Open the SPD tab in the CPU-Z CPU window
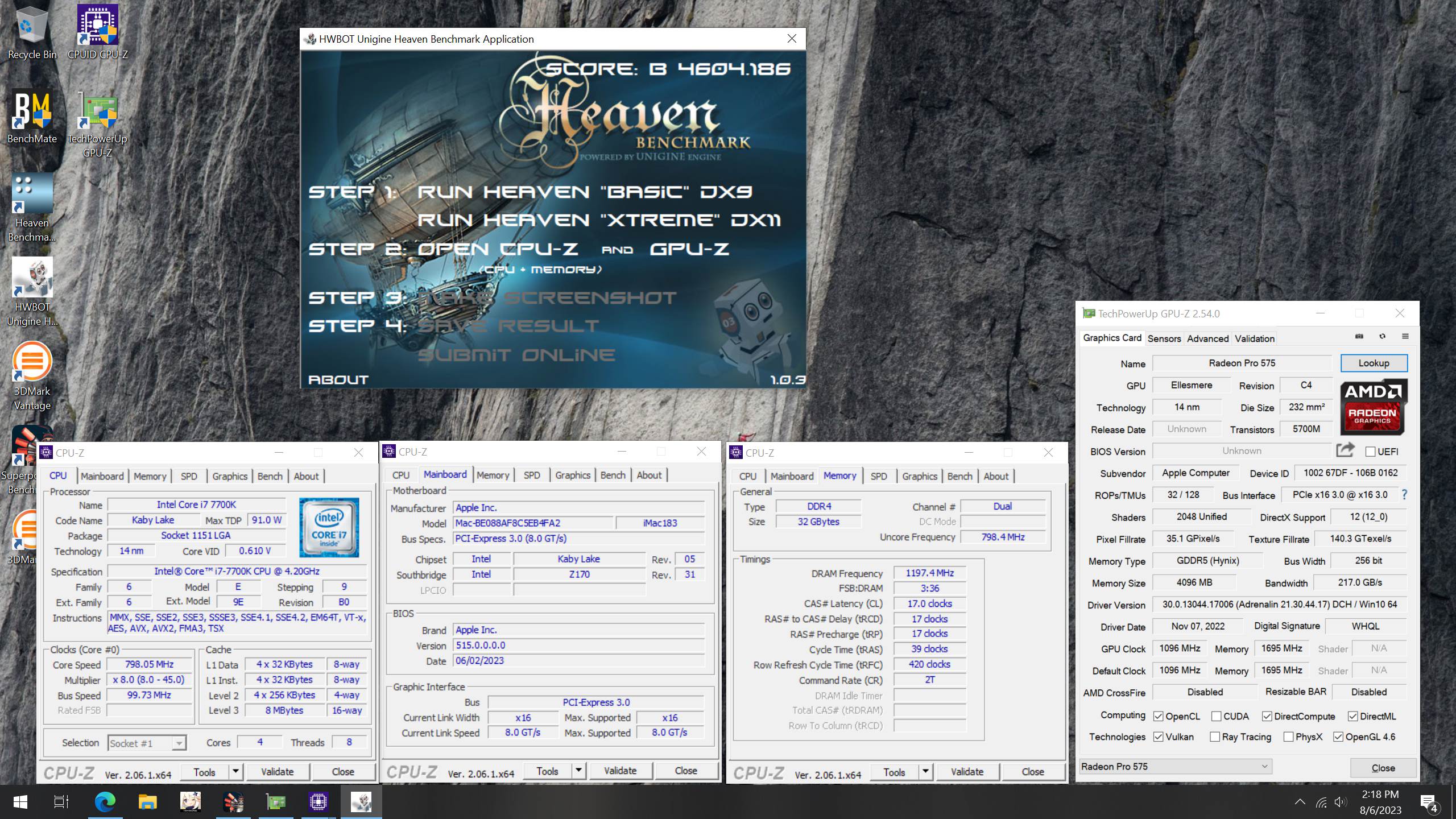 (189, 476)
